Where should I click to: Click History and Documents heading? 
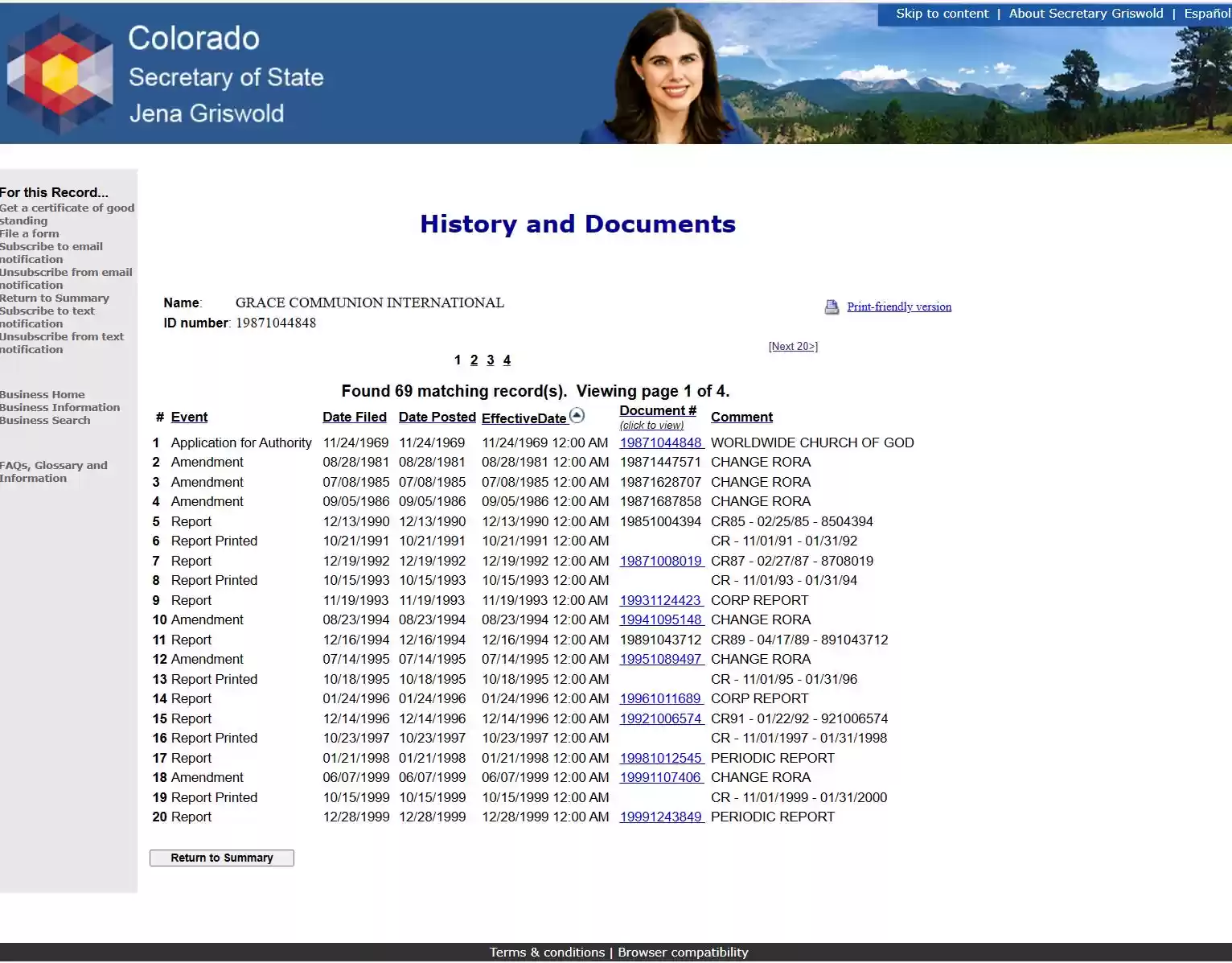tap(577, 224)
